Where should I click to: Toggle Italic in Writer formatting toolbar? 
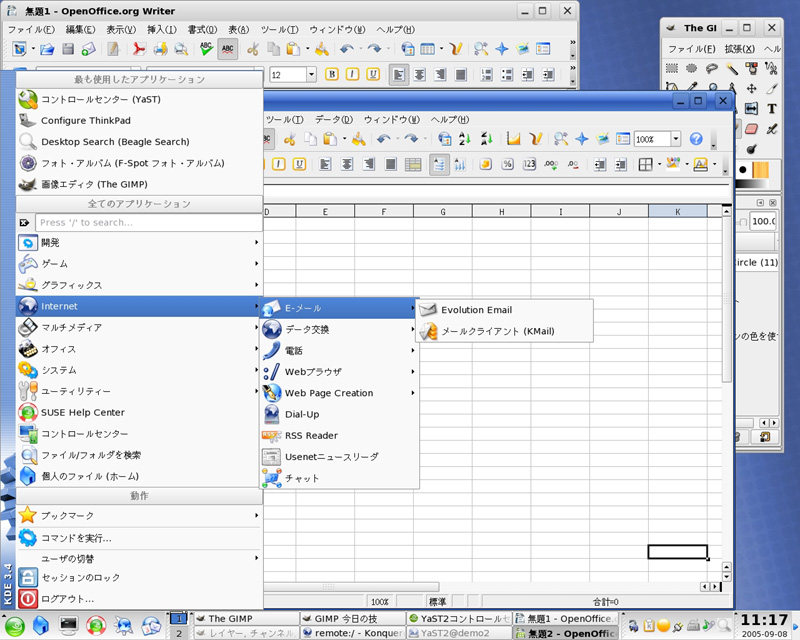click(x=353, y=75)
